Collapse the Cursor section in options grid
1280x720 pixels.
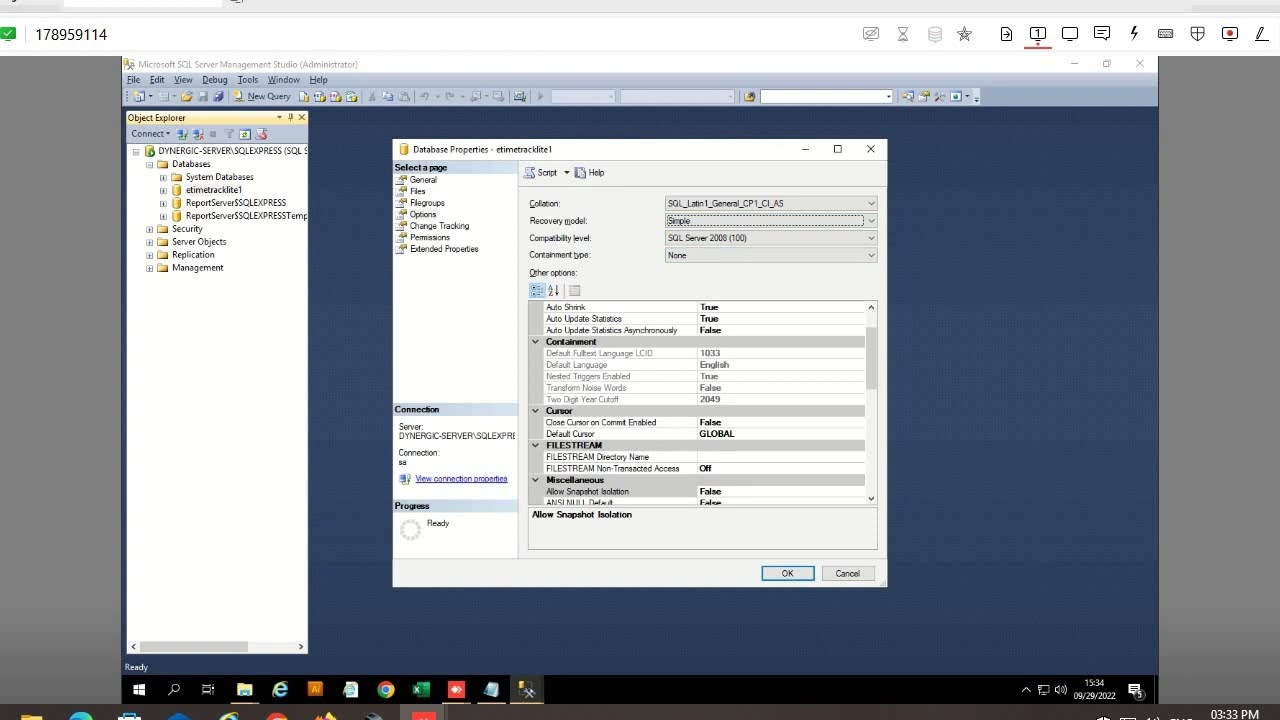coord(535,411)
